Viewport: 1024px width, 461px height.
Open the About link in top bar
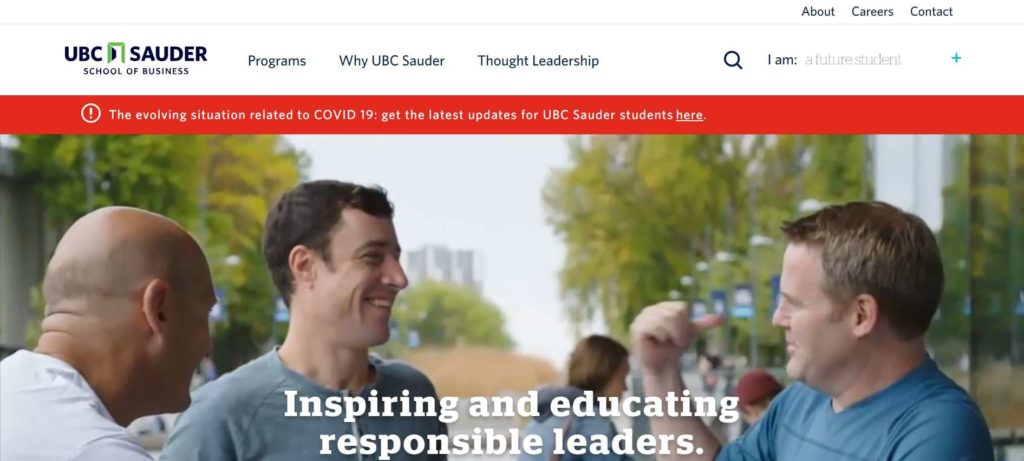tap(818, 12)
